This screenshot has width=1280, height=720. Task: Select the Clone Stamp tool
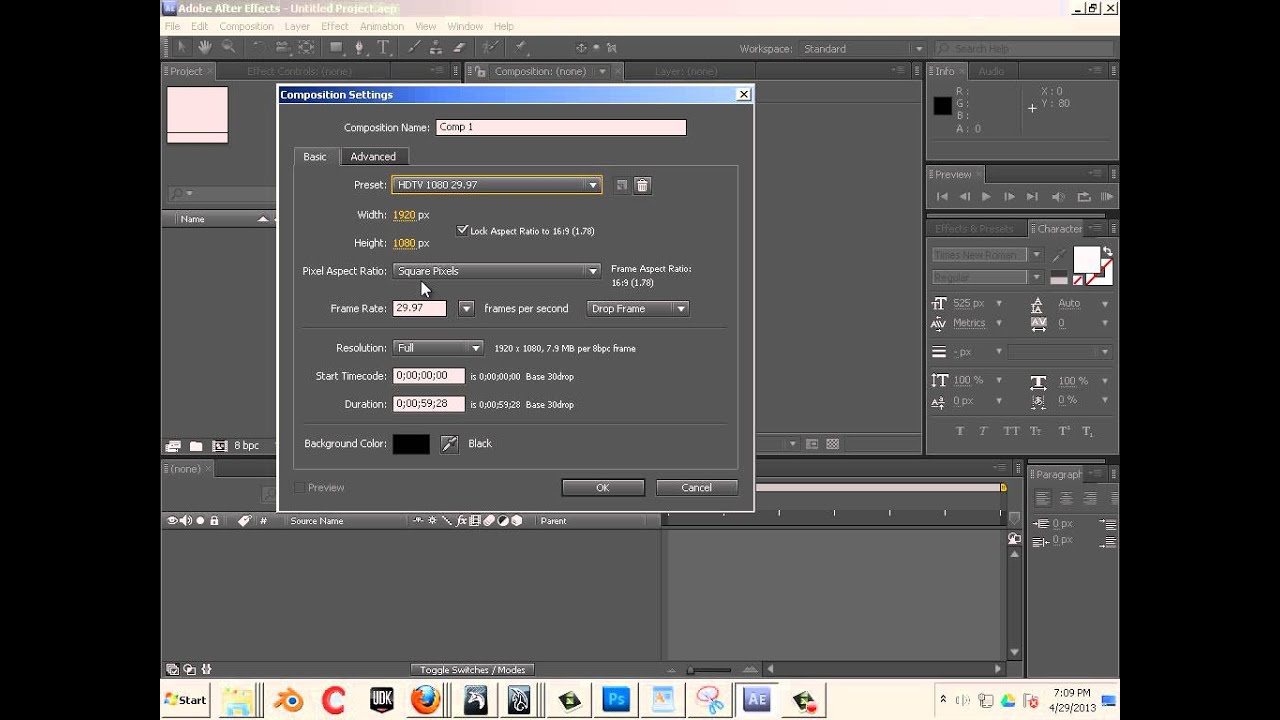[x=436, y=48]
